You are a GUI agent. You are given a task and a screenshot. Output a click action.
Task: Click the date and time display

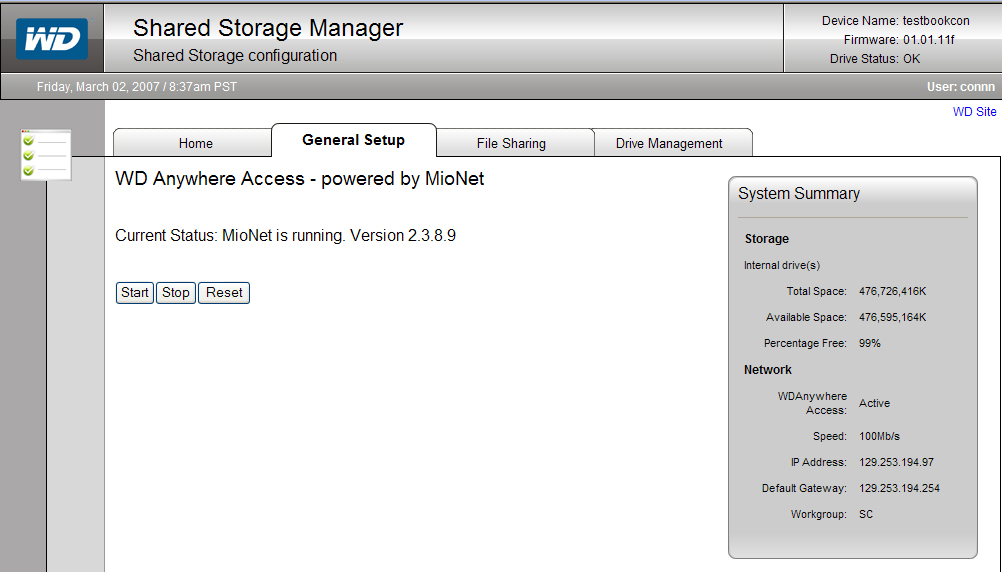coord(137,87)
